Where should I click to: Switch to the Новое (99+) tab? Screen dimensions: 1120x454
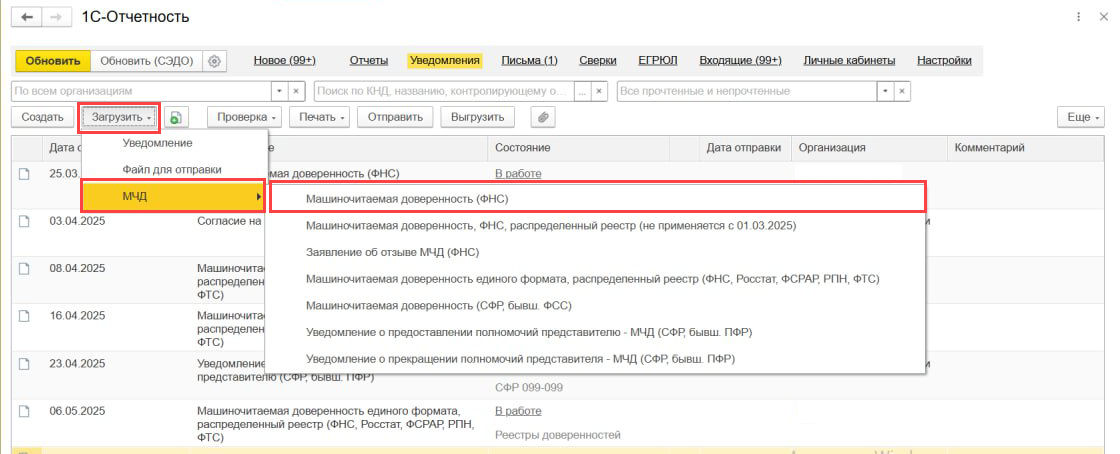[x=284, y=61]
